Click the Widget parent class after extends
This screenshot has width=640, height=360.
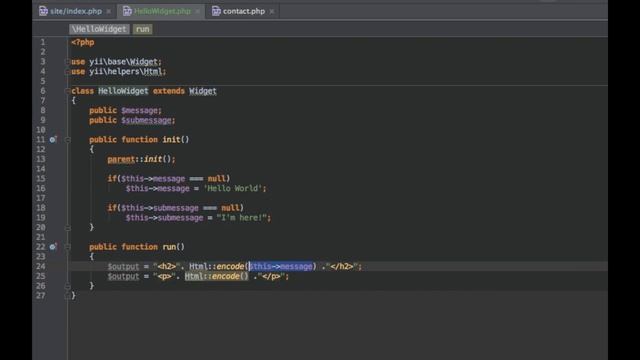pos(203,91)
